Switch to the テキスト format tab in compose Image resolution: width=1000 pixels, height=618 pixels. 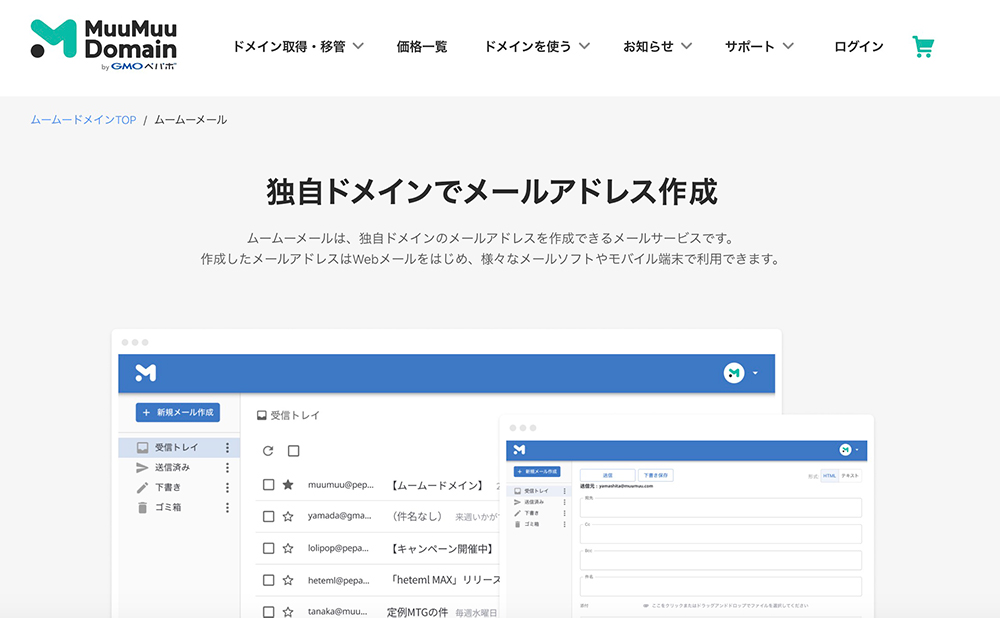click(x=850, y=475)
